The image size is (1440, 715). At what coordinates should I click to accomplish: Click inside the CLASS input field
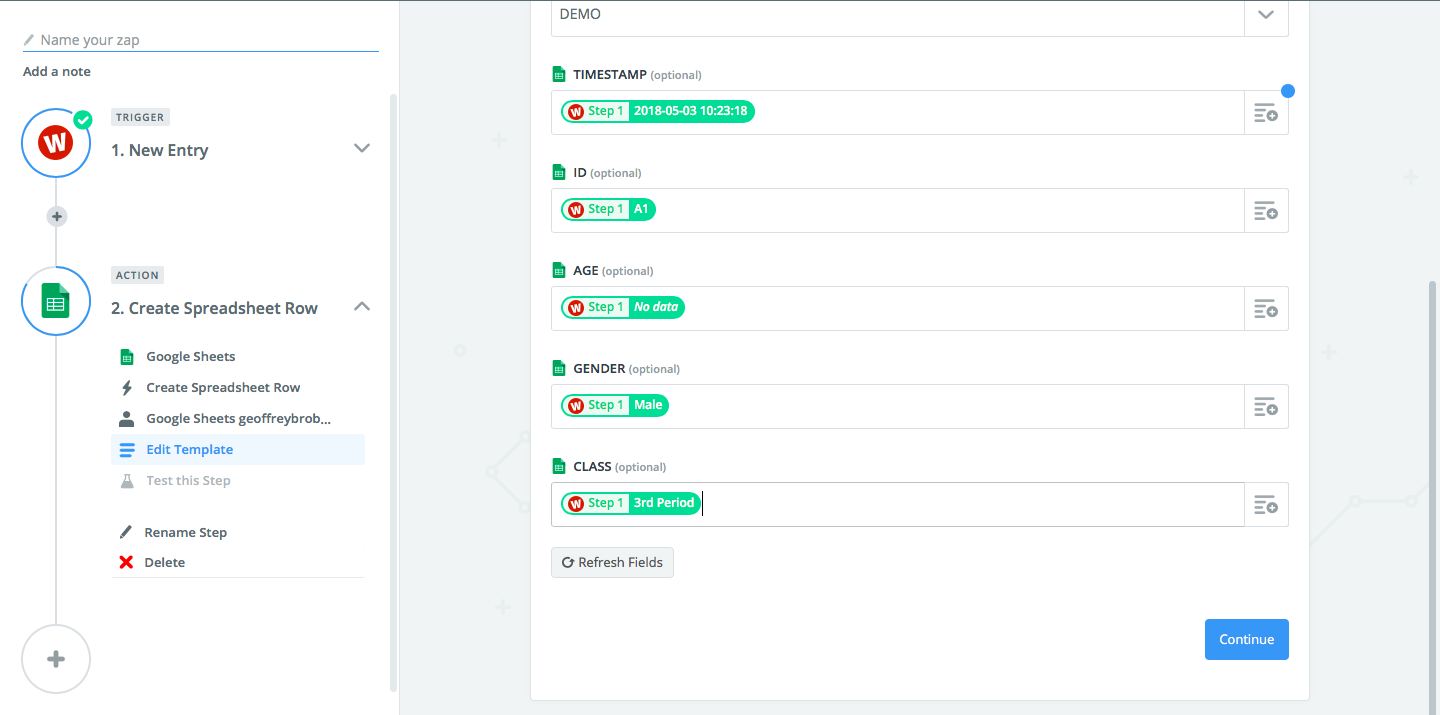click(x=898, y=504)
